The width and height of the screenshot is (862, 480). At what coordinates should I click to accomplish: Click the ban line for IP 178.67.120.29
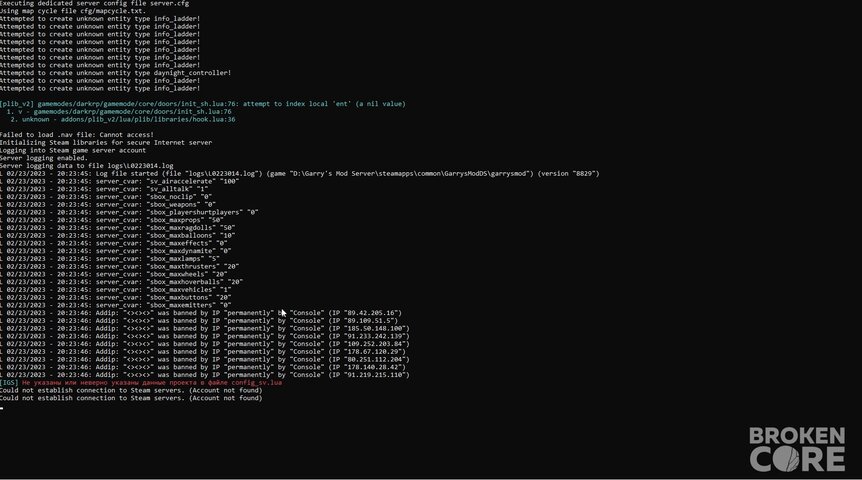click(x=203, y=351)
